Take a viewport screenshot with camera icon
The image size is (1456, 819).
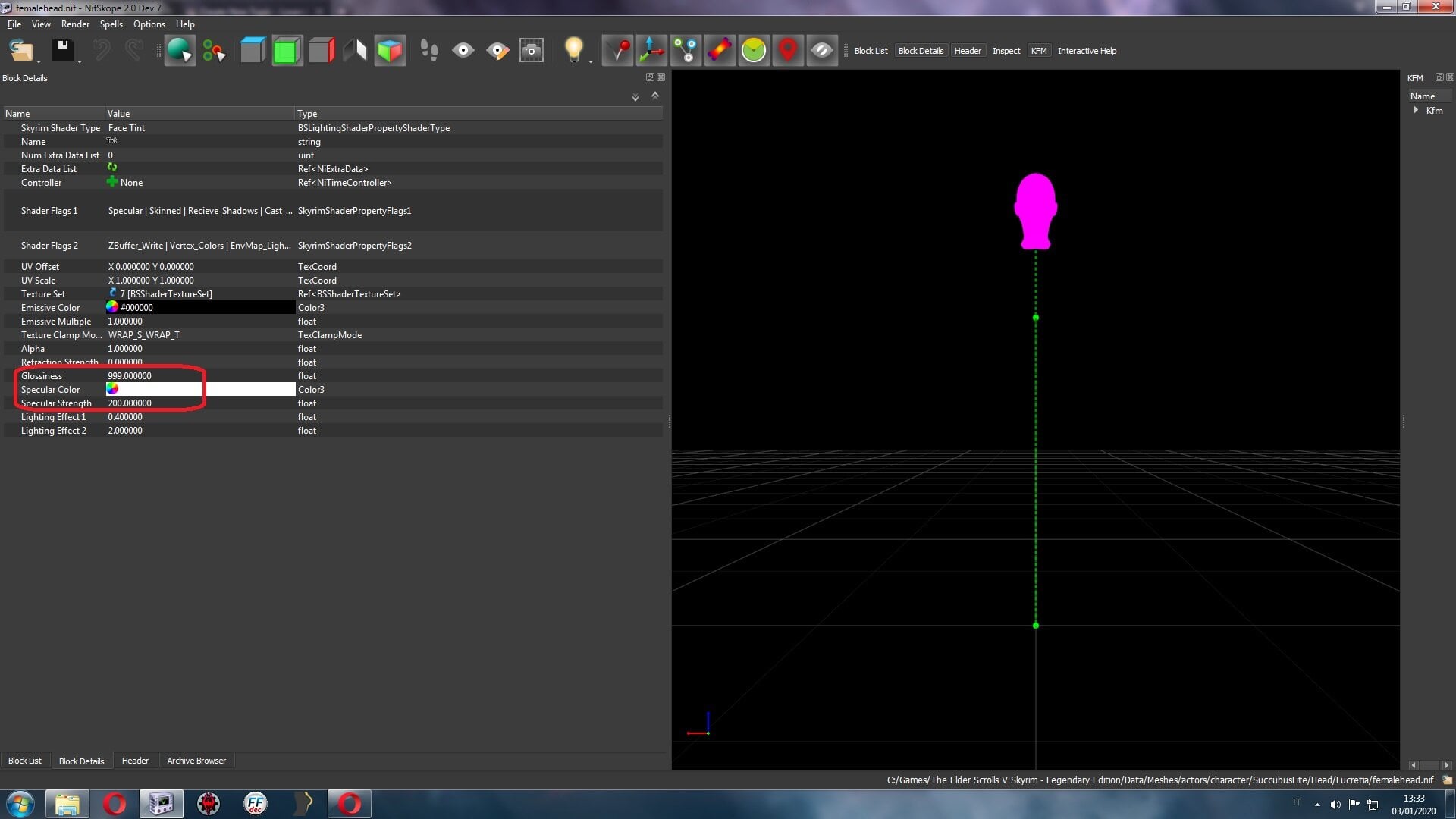coord(532,51)
